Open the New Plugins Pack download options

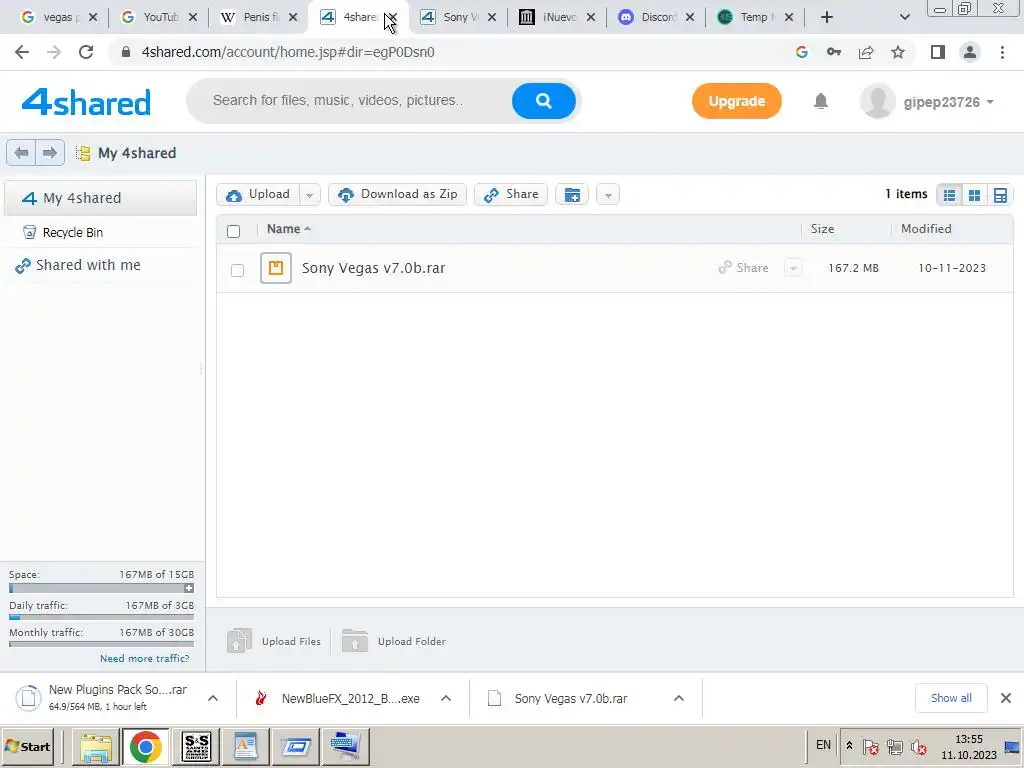(213, 698)
